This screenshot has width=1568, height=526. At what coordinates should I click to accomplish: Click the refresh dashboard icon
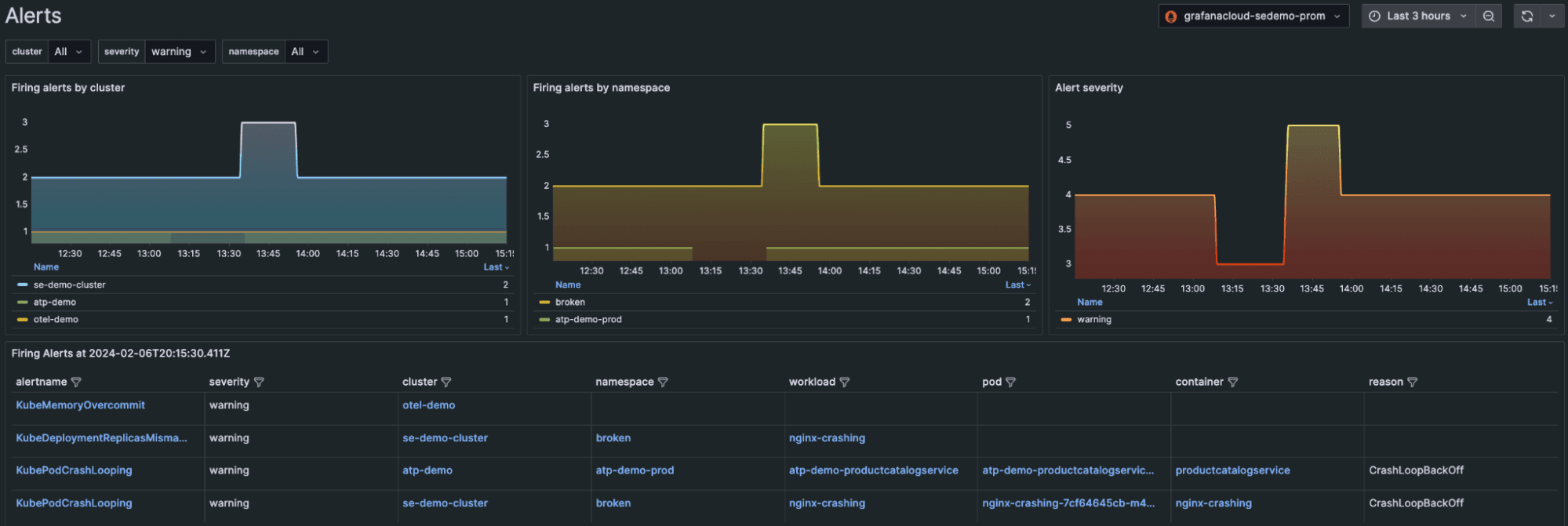click(x=1526, y=16)
